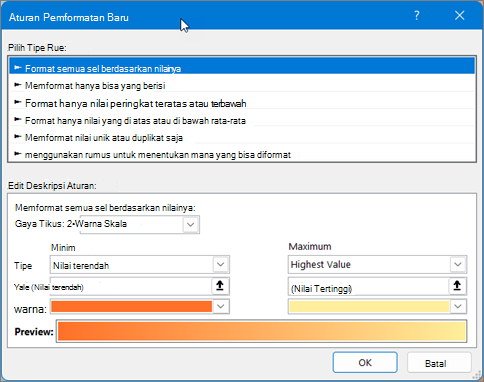Viewport: 484px width, 382px height.
Task: Click the maximum value range selector arrow icon
Action: tap(457, 286)
